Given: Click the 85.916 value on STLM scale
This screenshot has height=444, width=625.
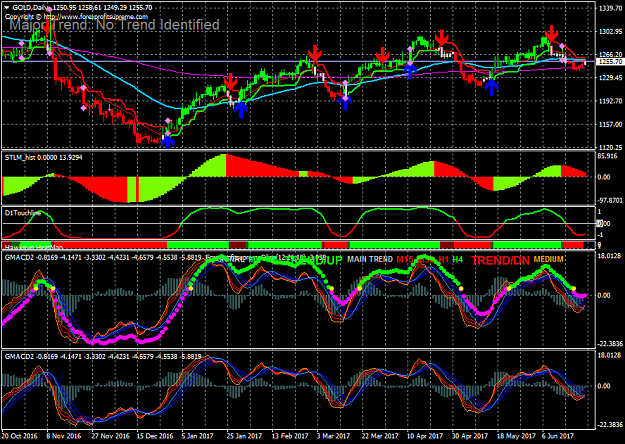Looking at the screenshot, I should [608, 156].
